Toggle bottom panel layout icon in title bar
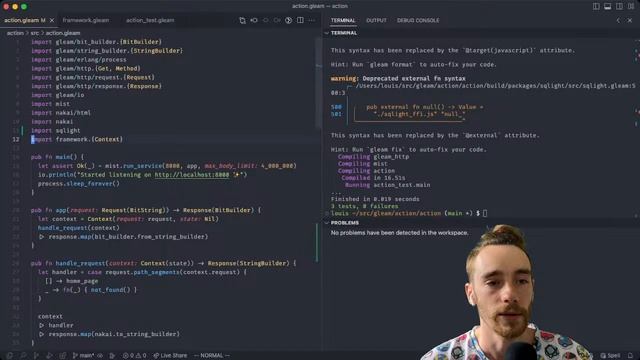Screen dimensions: 640x360 (608, 6)
